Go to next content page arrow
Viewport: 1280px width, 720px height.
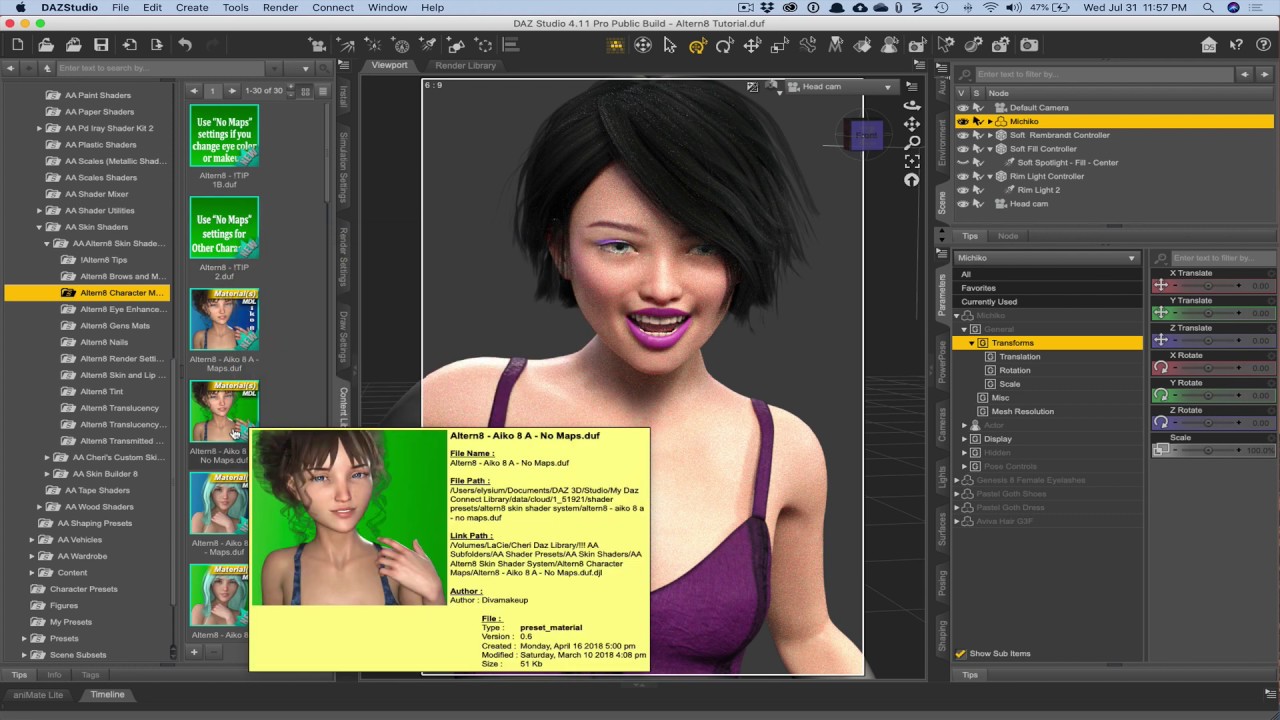click(232, 91)
